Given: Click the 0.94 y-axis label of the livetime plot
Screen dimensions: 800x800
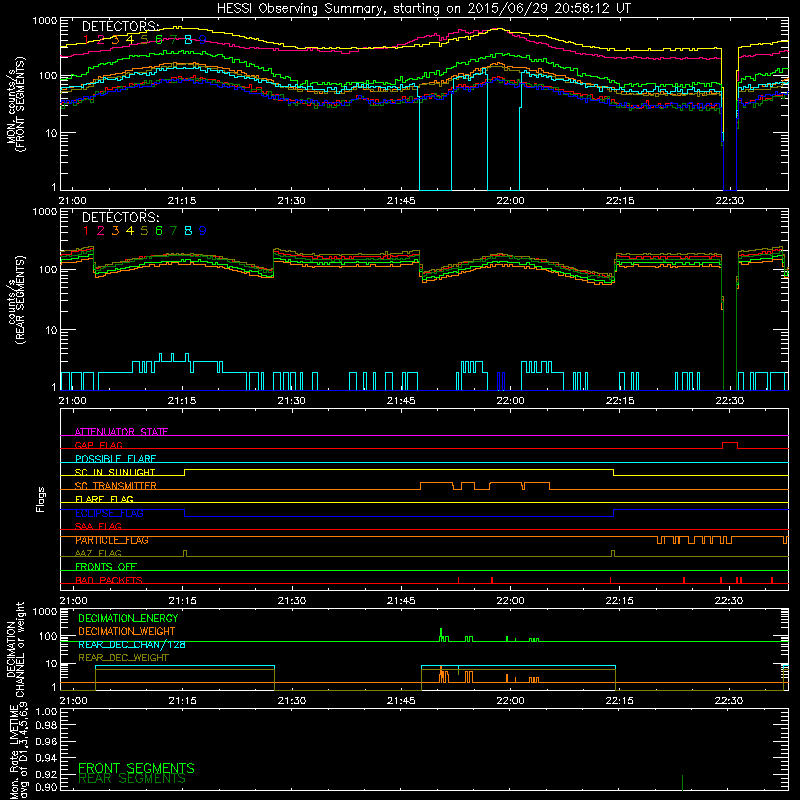Looking at the screenshot, I should coord(47,757).
